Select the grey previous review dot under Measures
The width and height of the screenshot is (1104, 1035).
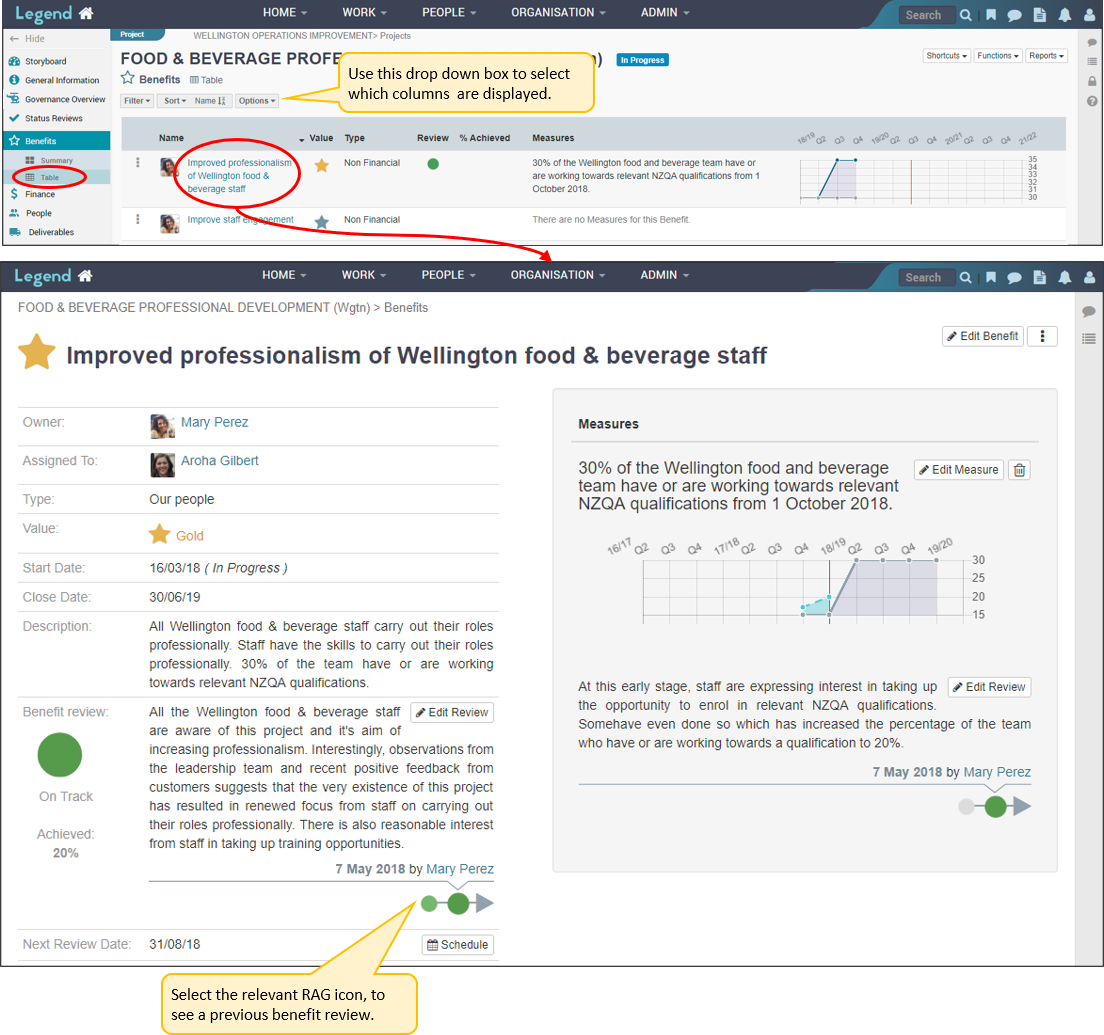point(967,807)
